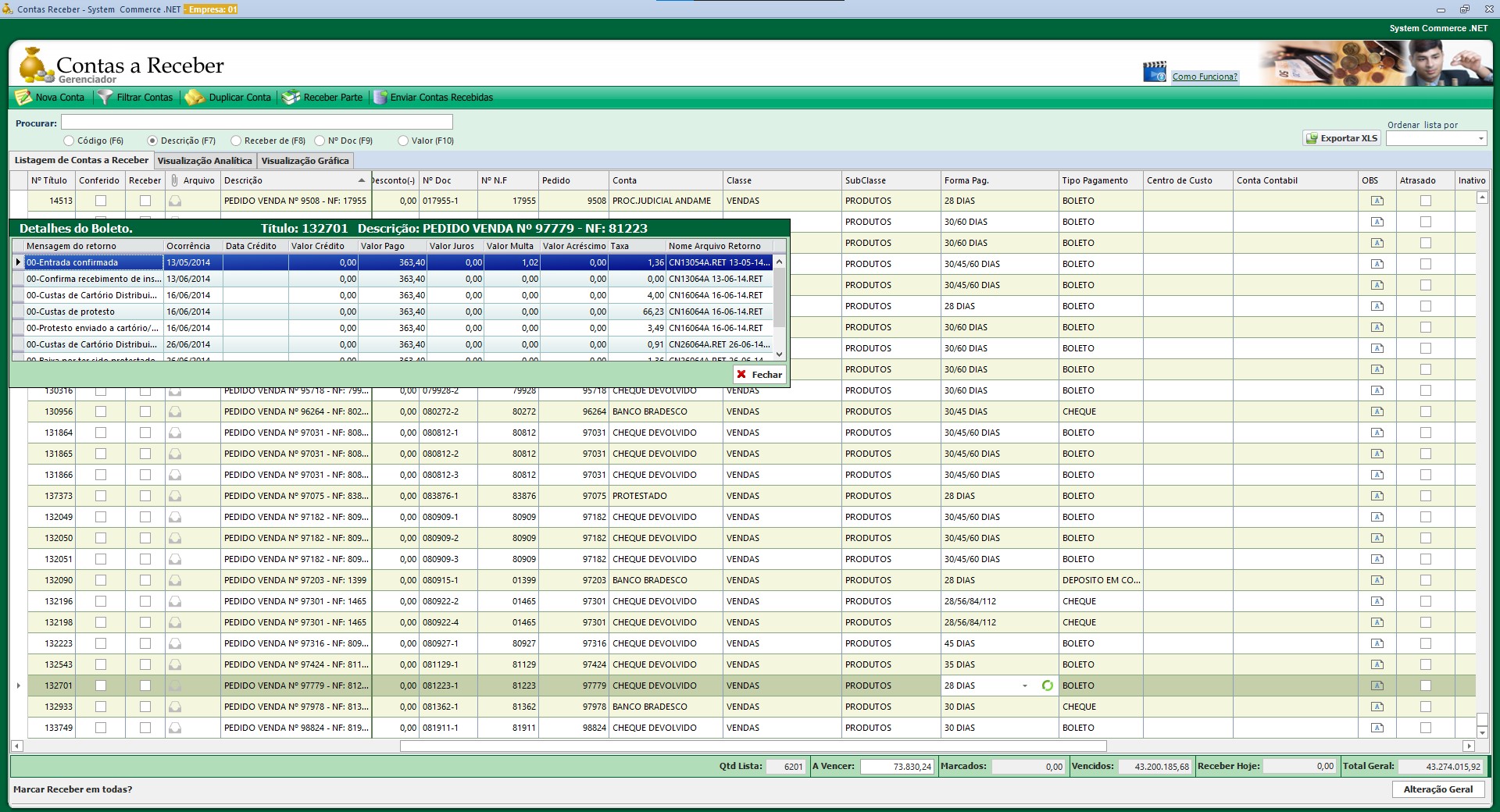Select the Código (F6) radio button
1500x812 pixels.
[x=70, y=141]
